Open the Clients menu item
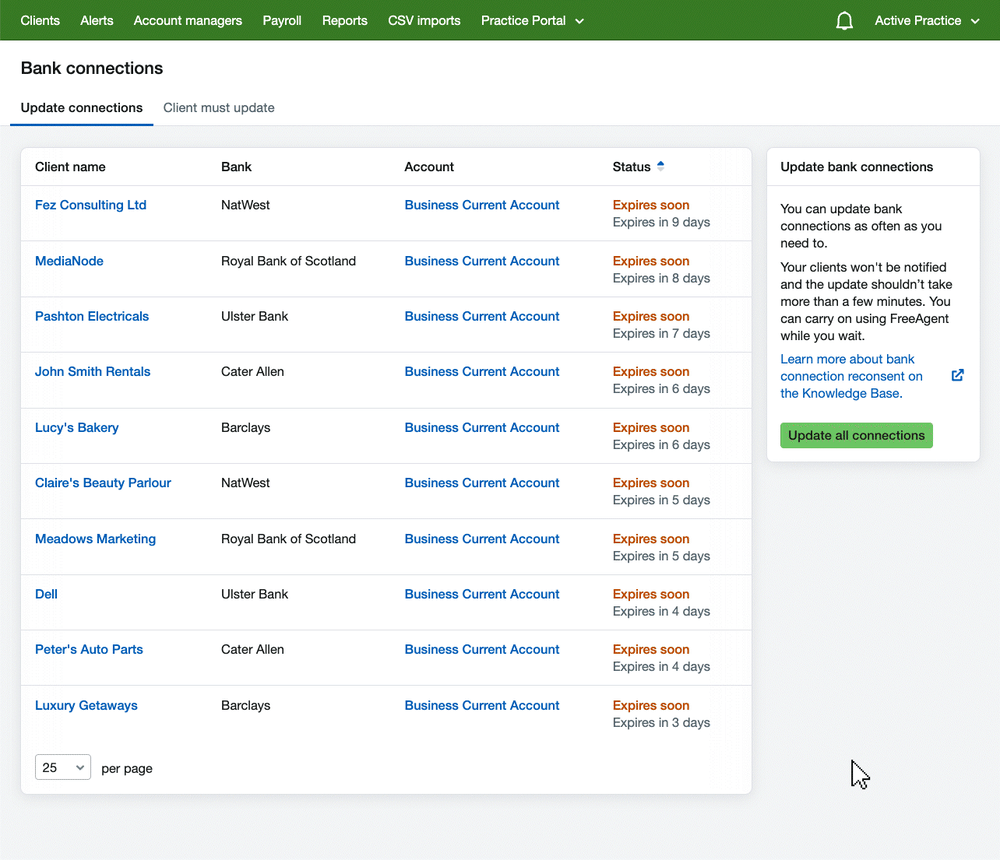This screenshot has width=1000, height=860. tap(40, 21)
